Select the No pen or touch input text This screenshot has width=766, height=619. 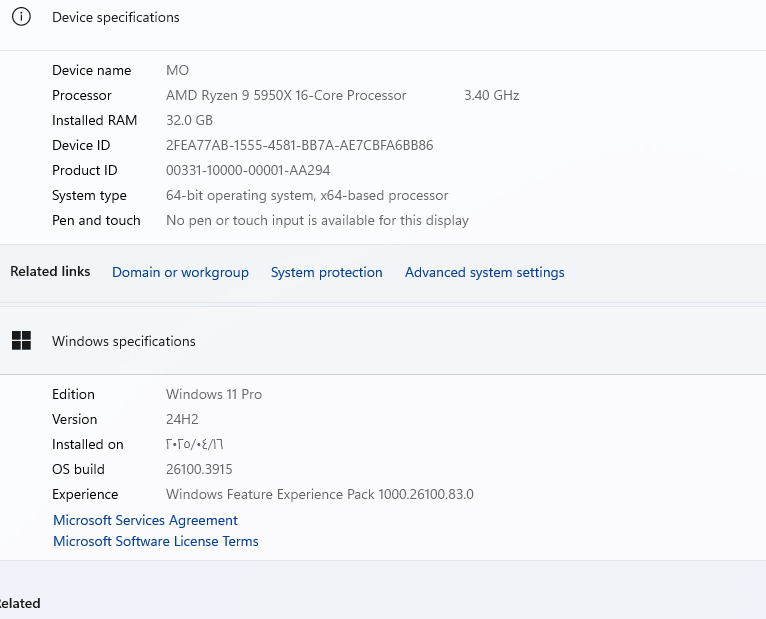coord(317,220)
